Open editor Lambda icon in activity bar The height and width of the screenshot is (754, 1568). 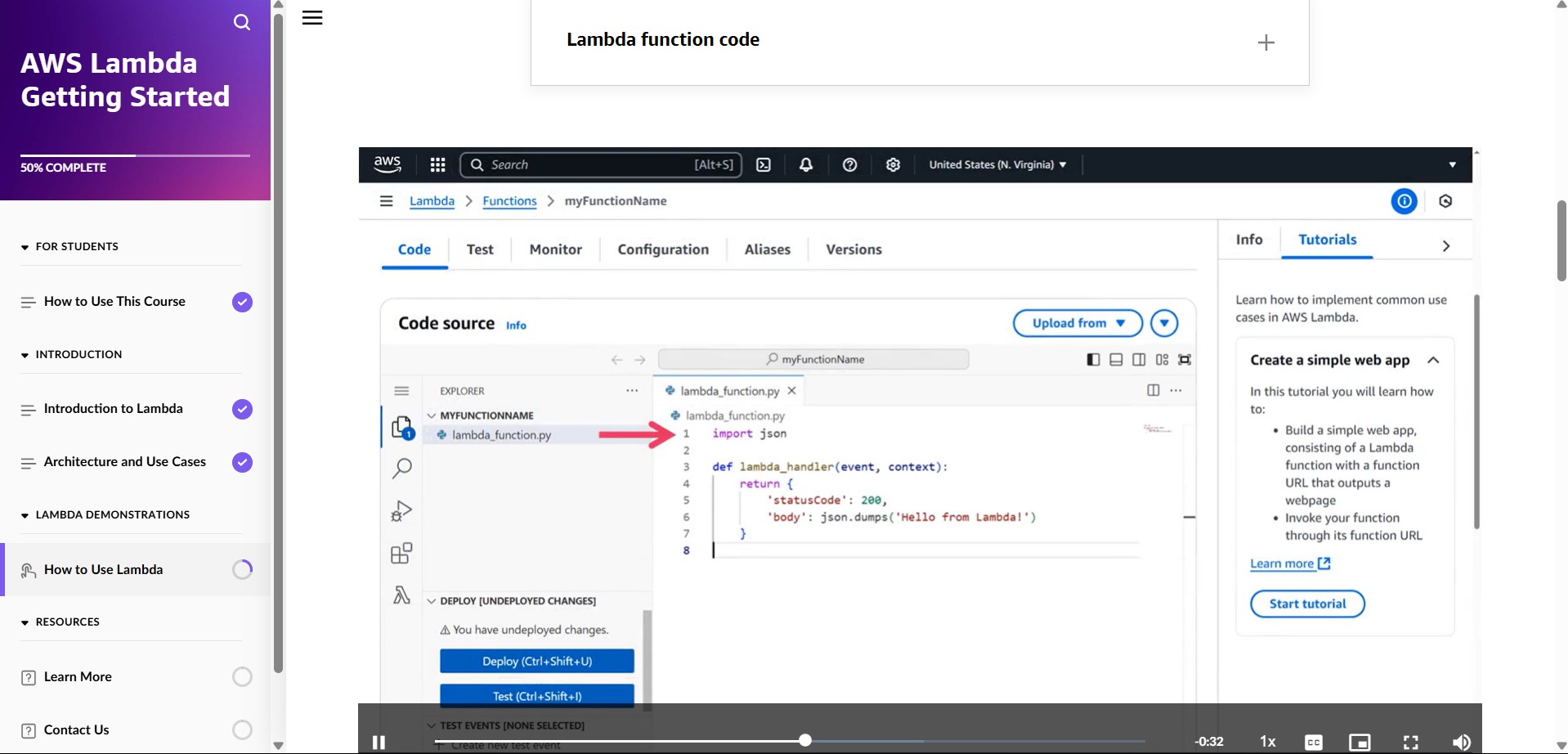pos(401,595)
